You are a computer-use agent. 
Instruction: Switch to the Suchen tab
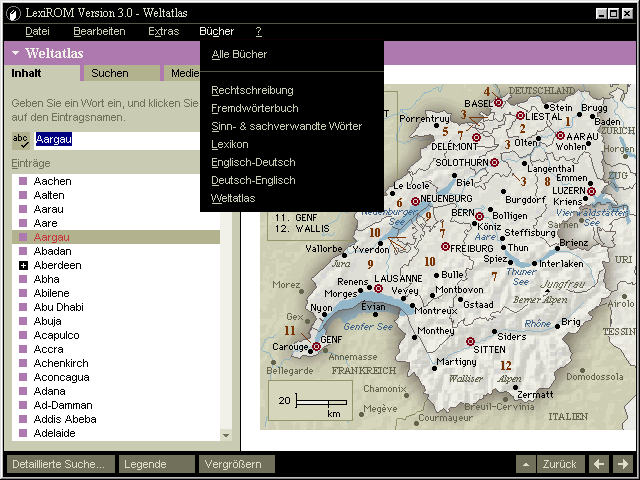(x=121, y=73)
